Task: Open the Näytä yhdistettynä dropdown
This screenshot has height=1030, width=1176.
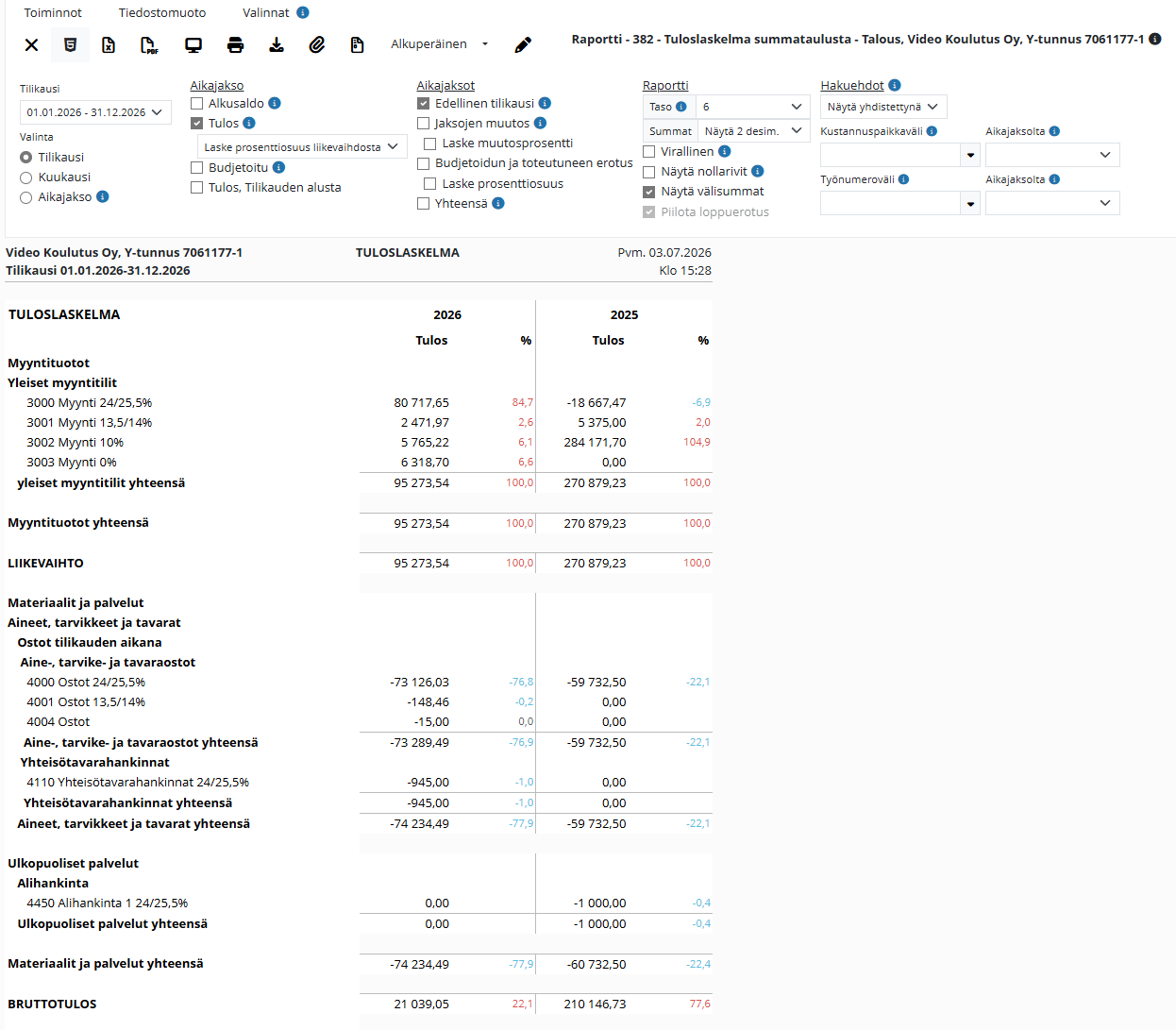Action: 883,107
